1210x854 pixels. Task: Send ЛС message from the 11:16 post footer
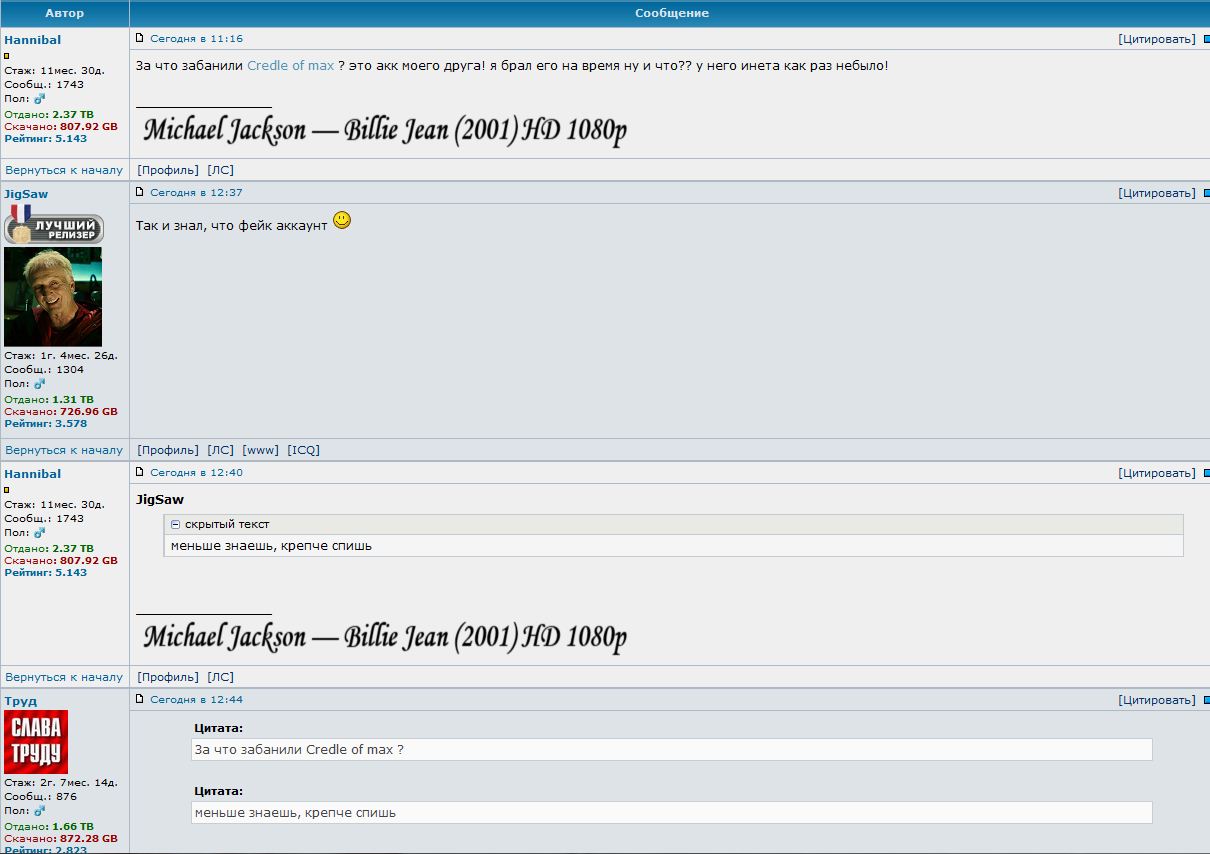tap(220, 170)
